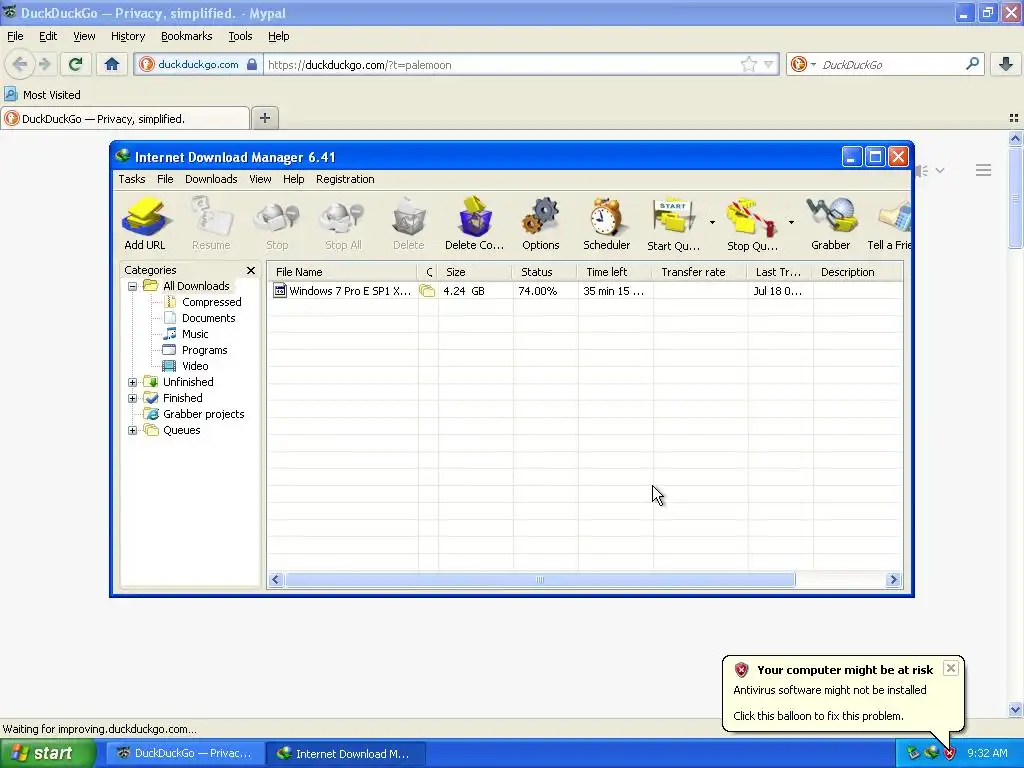
Task: Select Windows 7 Pro download row
Action: click(x=585, y=291)
